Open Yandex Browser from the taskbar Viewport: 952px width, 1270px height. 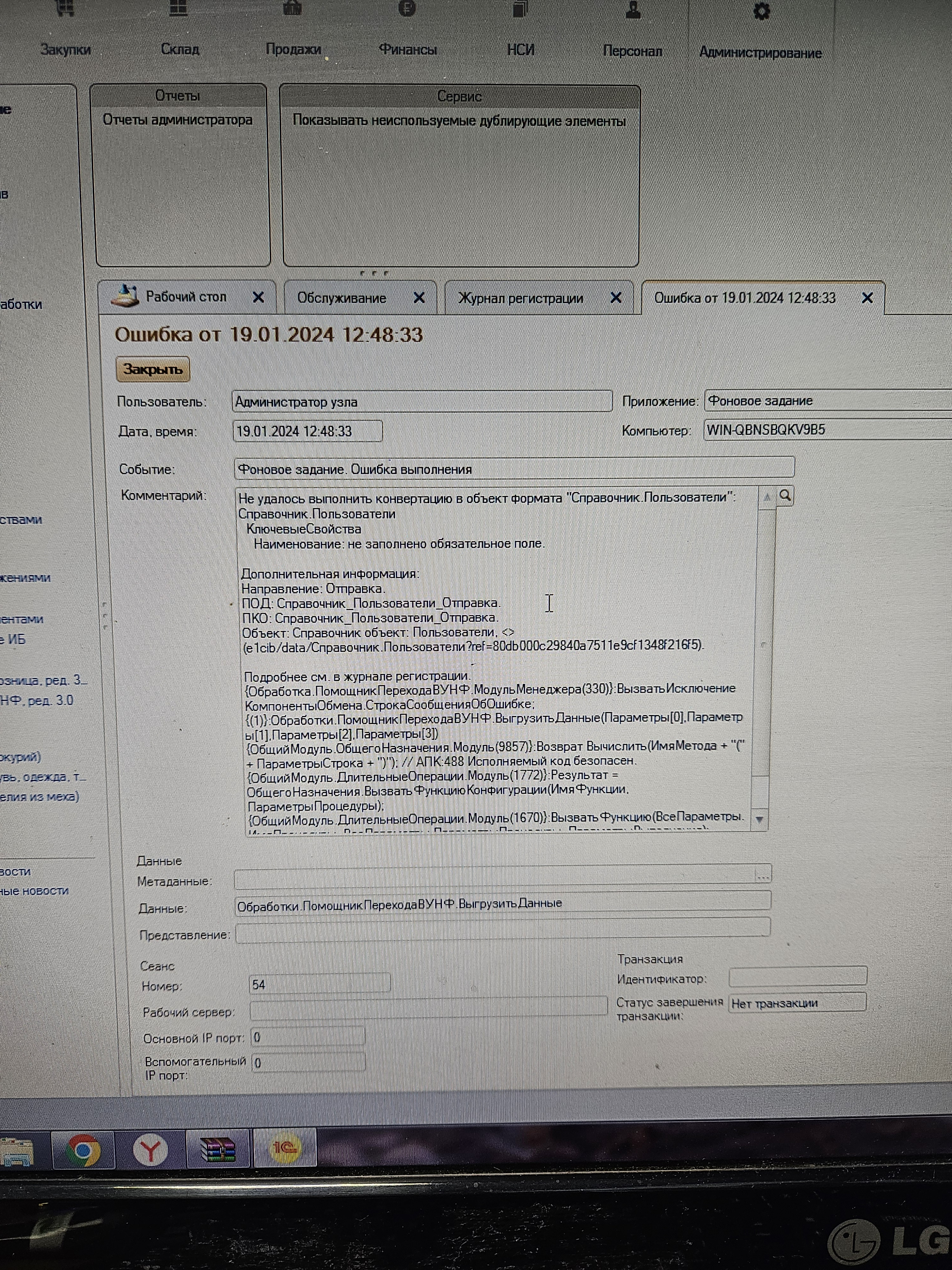pos(150,1150)
